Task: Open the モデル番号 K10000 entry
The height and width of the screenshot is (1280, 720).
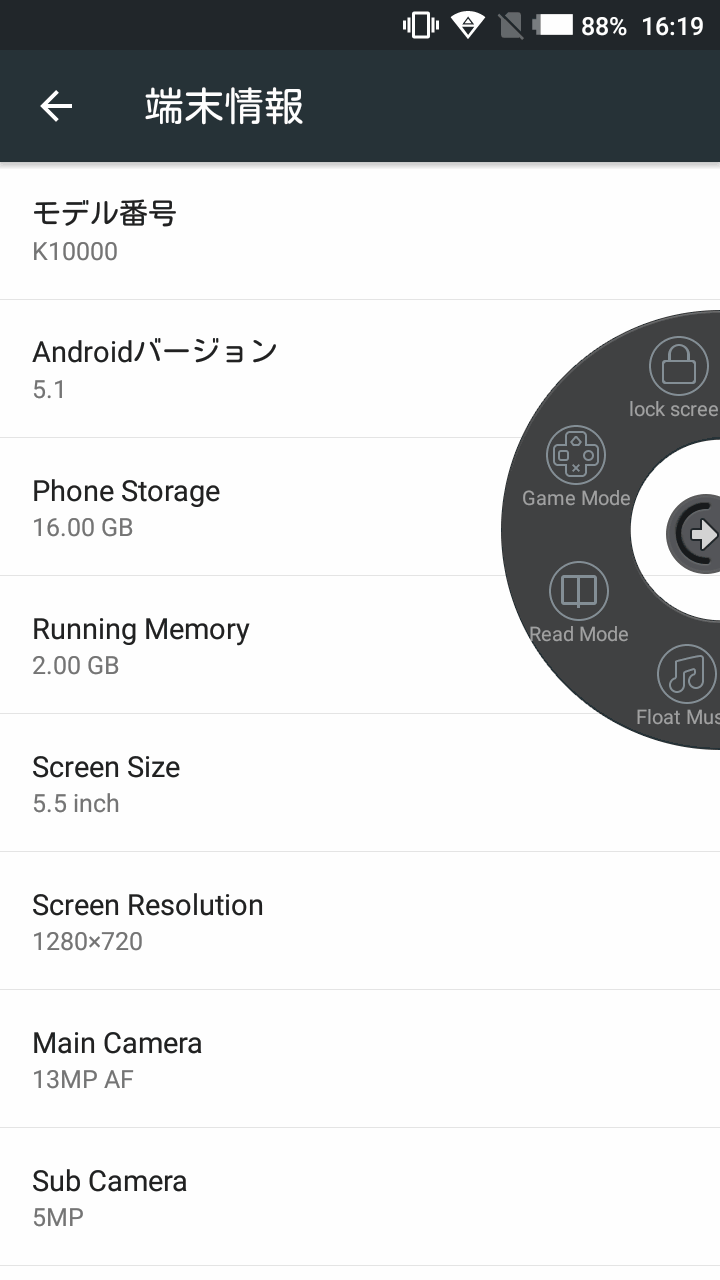Action: coord(250,231)
